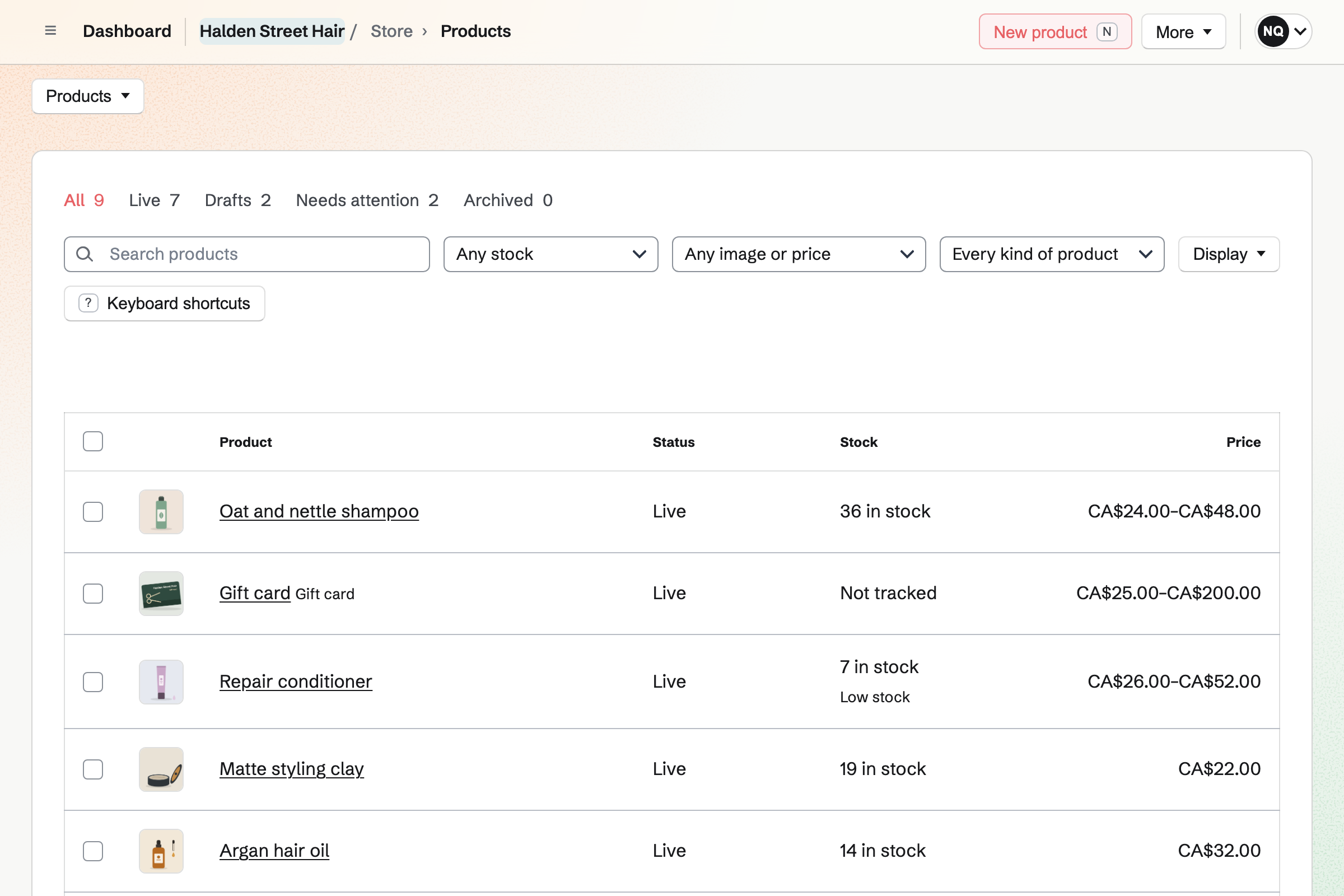Screen dimensions: 1344x896
Task: Open the Display options menu
Action: tap(1229, 254)
